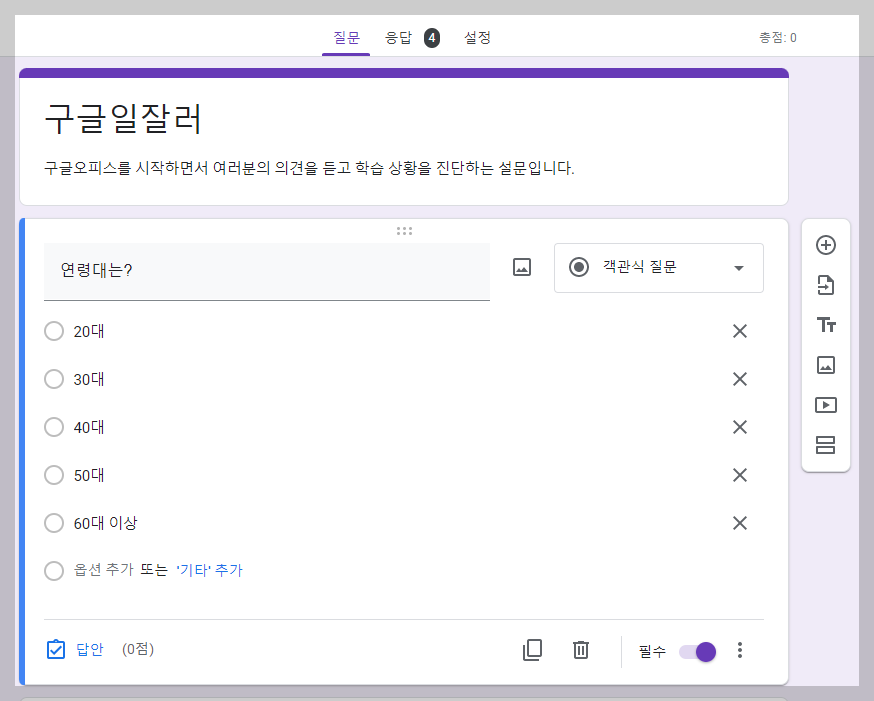Import questions using the side toolbar icon
The image size is (874, 701).
(x=826, y=285)
